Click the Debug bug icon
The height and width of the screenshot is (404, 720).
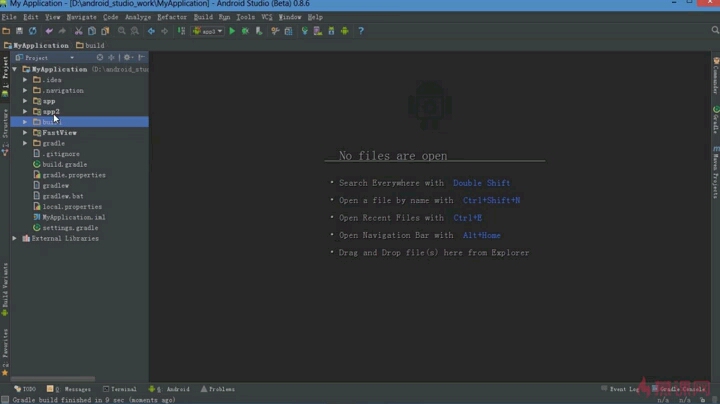245,31
